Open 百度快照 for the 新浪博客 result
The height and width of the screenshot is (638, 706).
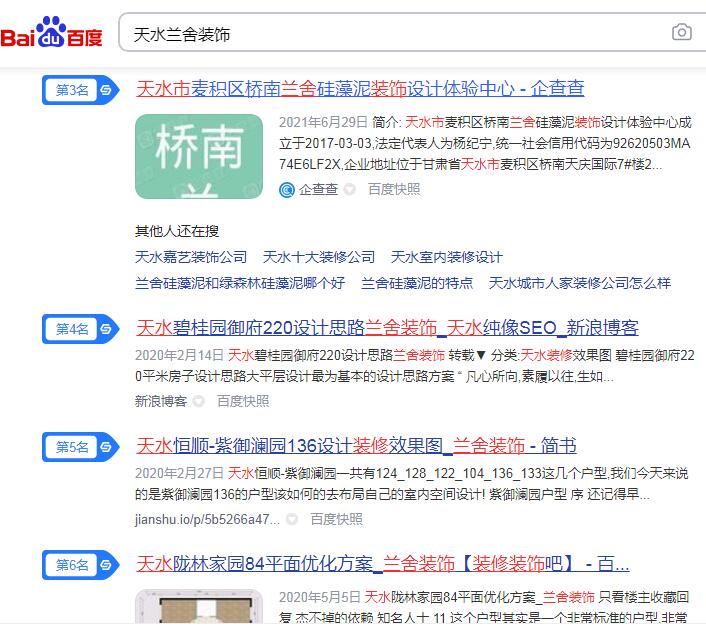[243, 401]
